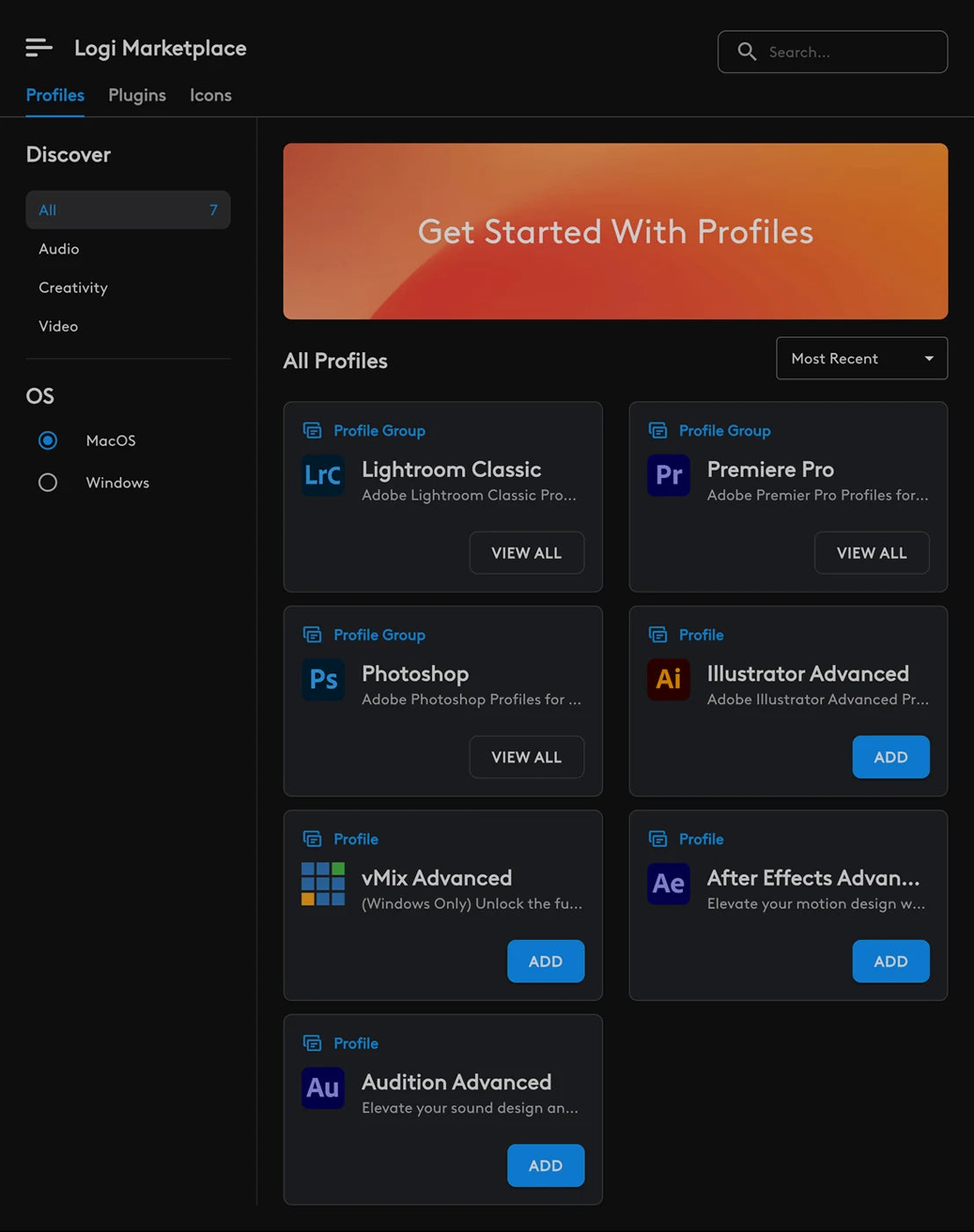
Task: Click 'Adobe Photoshop Profiles for ...' description
Action: tap(471, 700)
